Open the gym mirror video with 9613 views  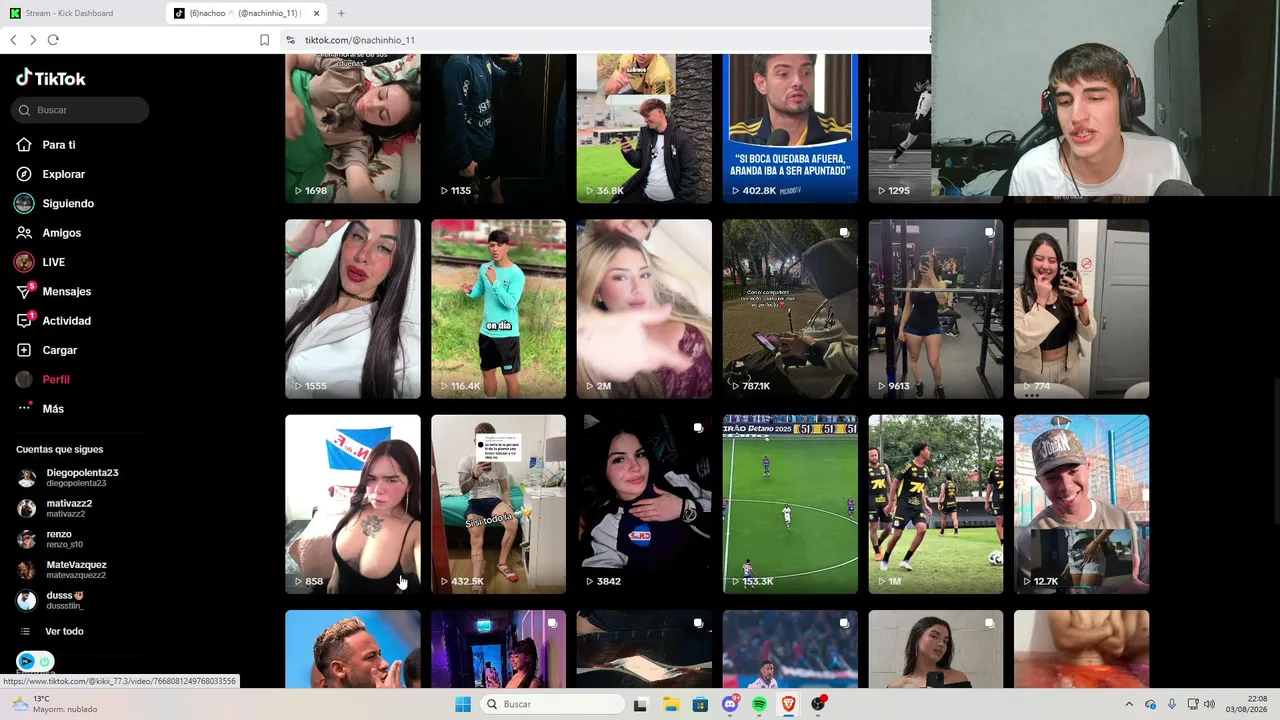point(936,309)
